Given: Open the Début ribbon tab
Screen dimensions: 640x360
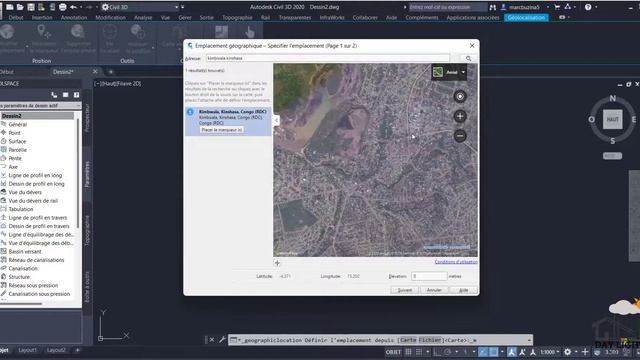Looking at the screenshot, I should 16,18.
